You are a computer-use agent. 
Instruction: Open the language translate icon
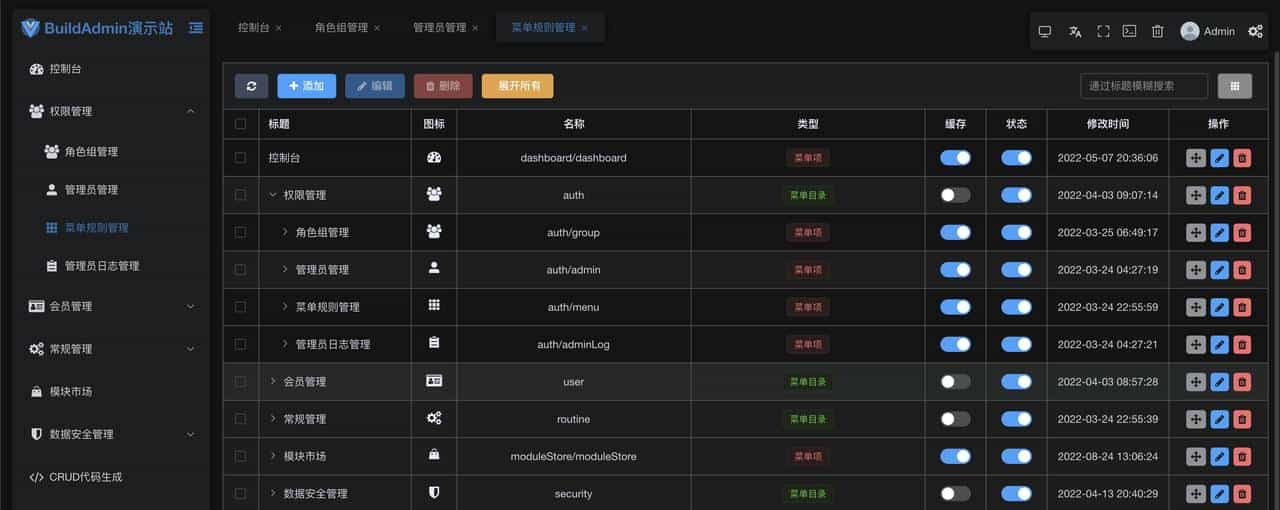(1075, 31)
